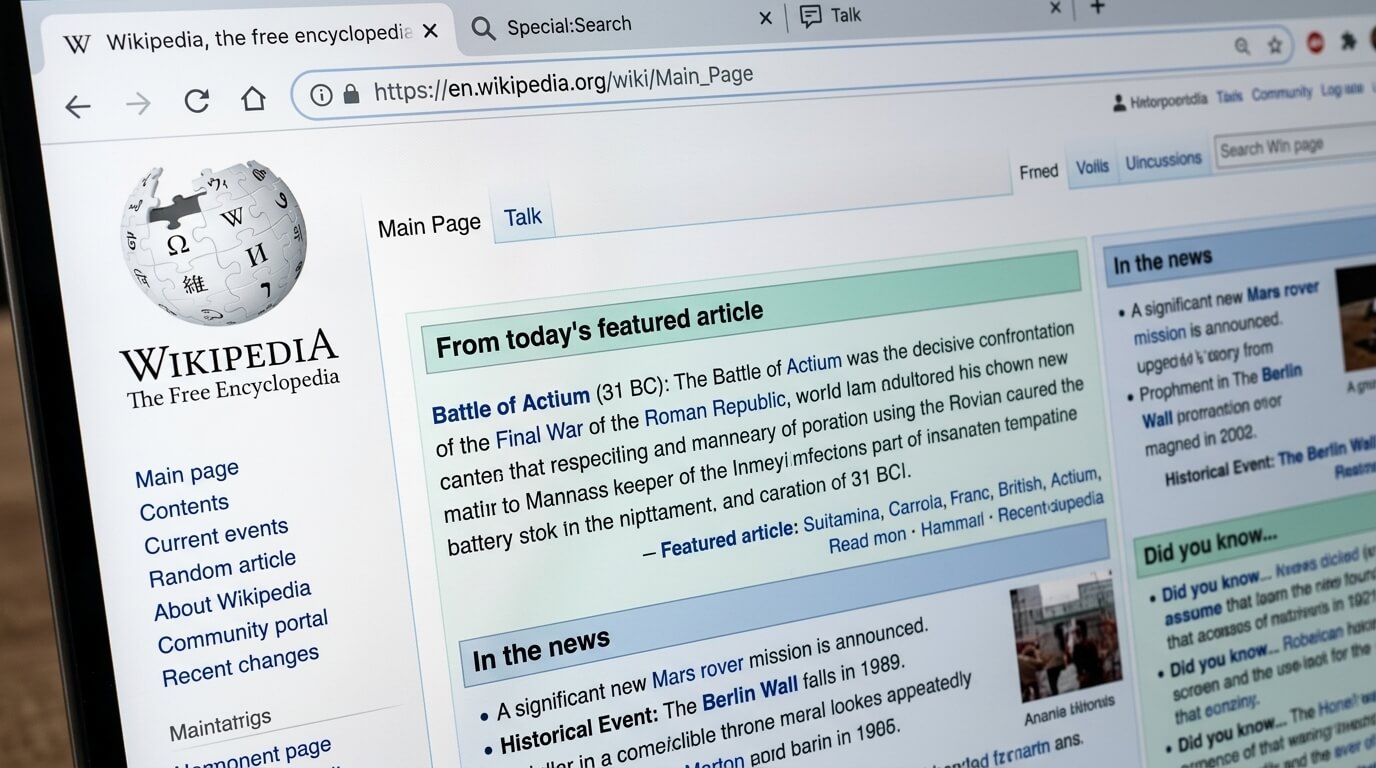
Task: Follow the Berlin Wall link in the center news
Action: point(750,693)
